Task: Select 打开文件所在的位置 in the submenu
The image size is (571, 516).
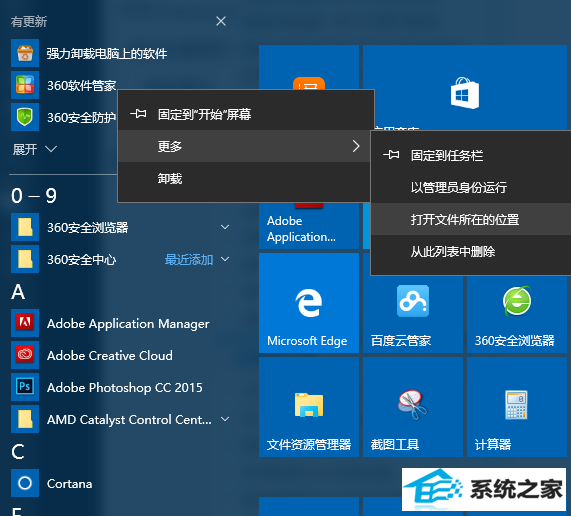Action: 471,219
